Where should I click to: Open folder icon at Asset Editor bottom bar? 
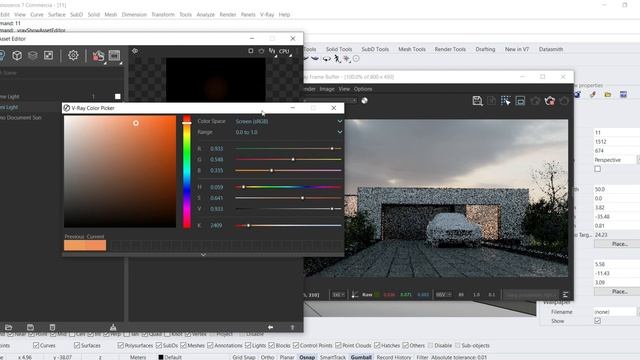(9, 327)
